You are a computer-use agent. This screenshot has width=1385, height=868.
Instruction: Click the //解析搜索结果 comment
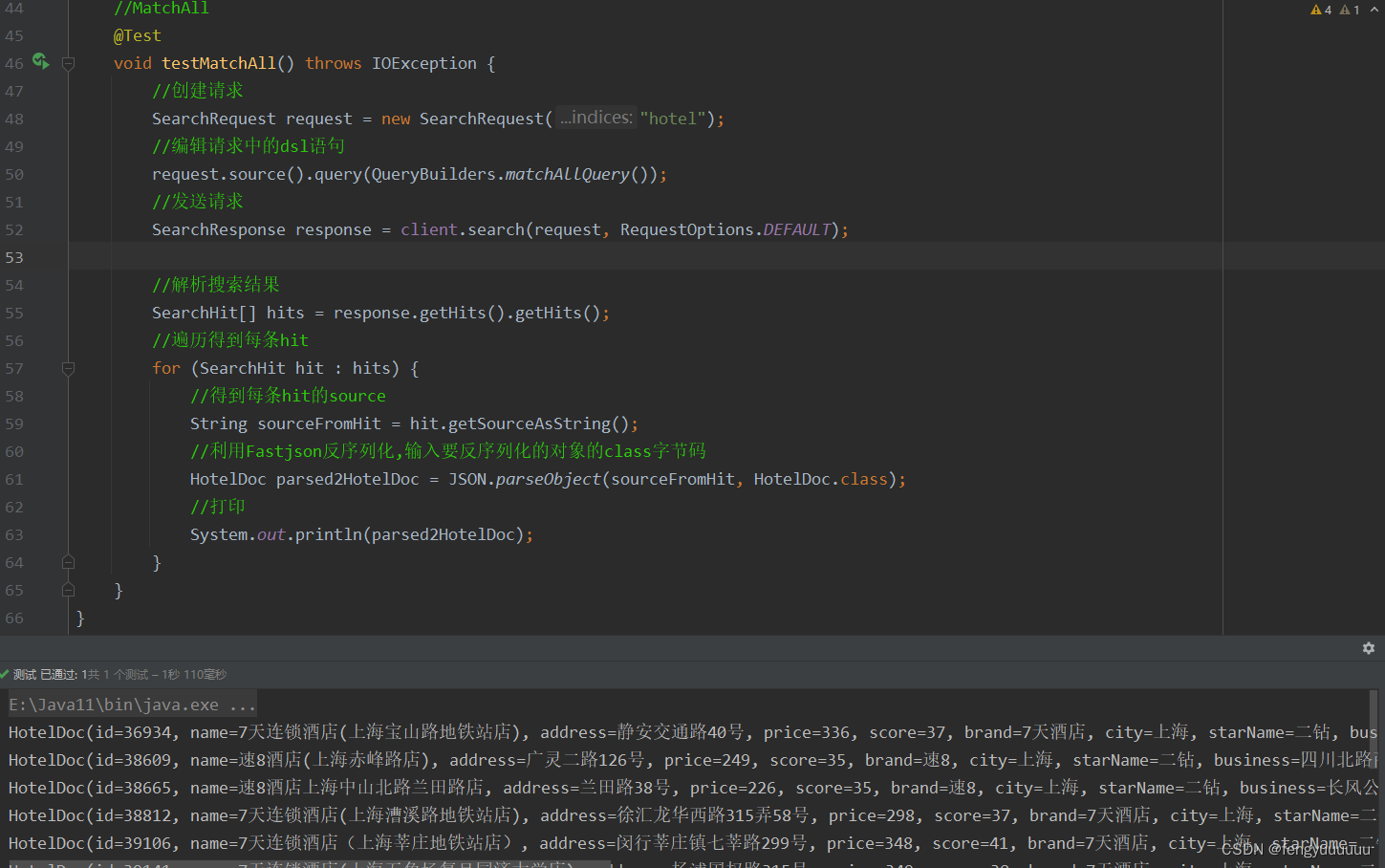pos(216,285)
